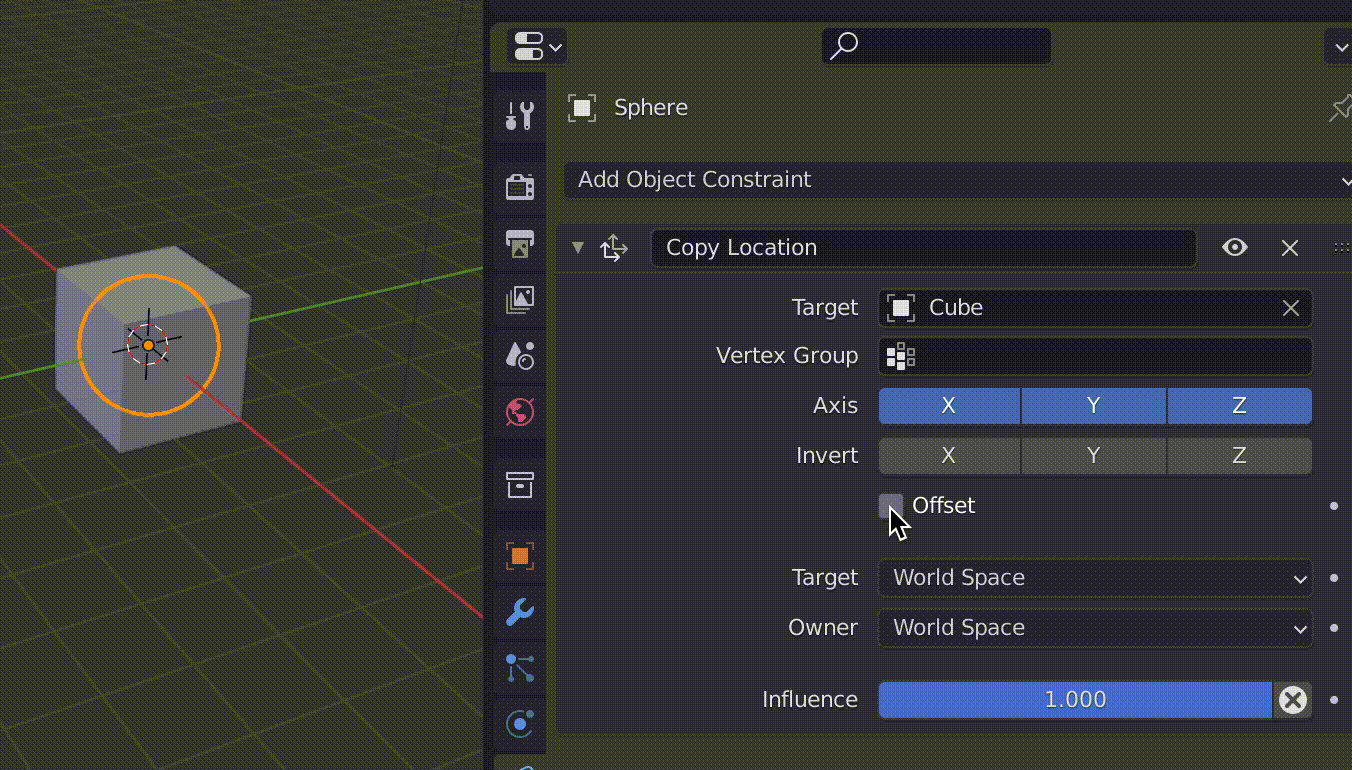
Task: Disable the Y axis copy toggle
Action: [x=1093, y=405]
